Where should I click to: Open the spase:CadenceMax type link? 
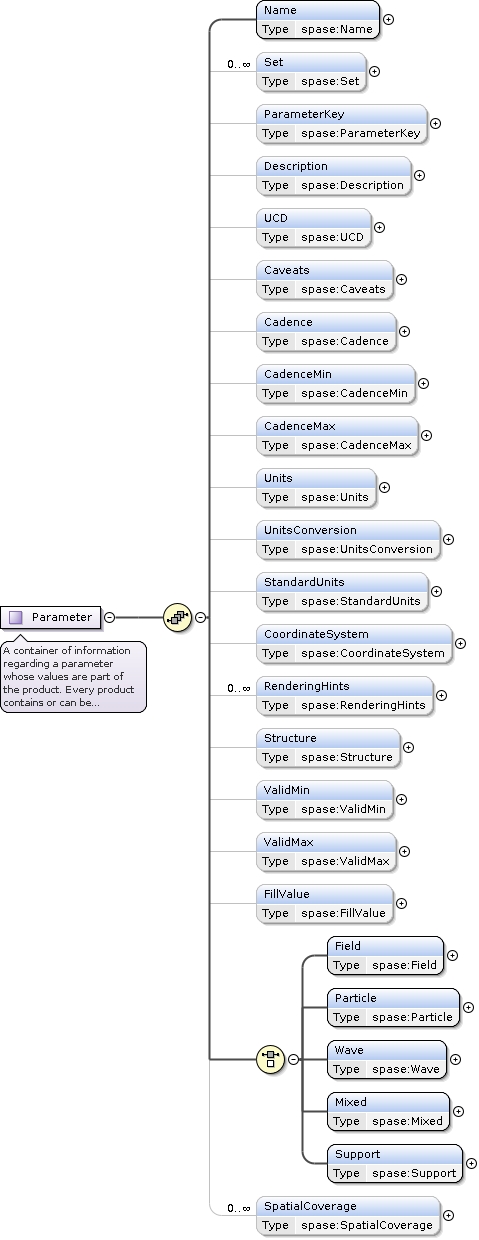pyautogui.click(x=356, y=445)
